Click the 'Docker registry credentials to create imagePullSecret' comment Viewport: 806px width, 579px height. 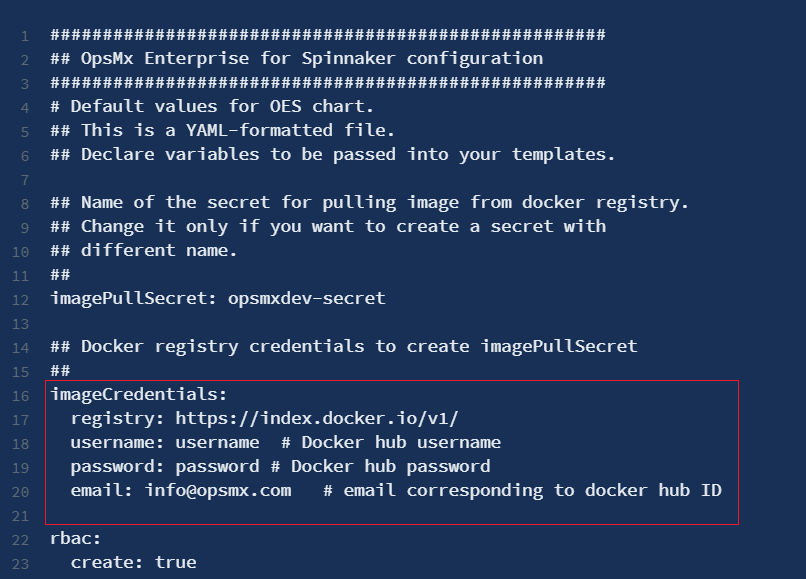click(358, 346)
